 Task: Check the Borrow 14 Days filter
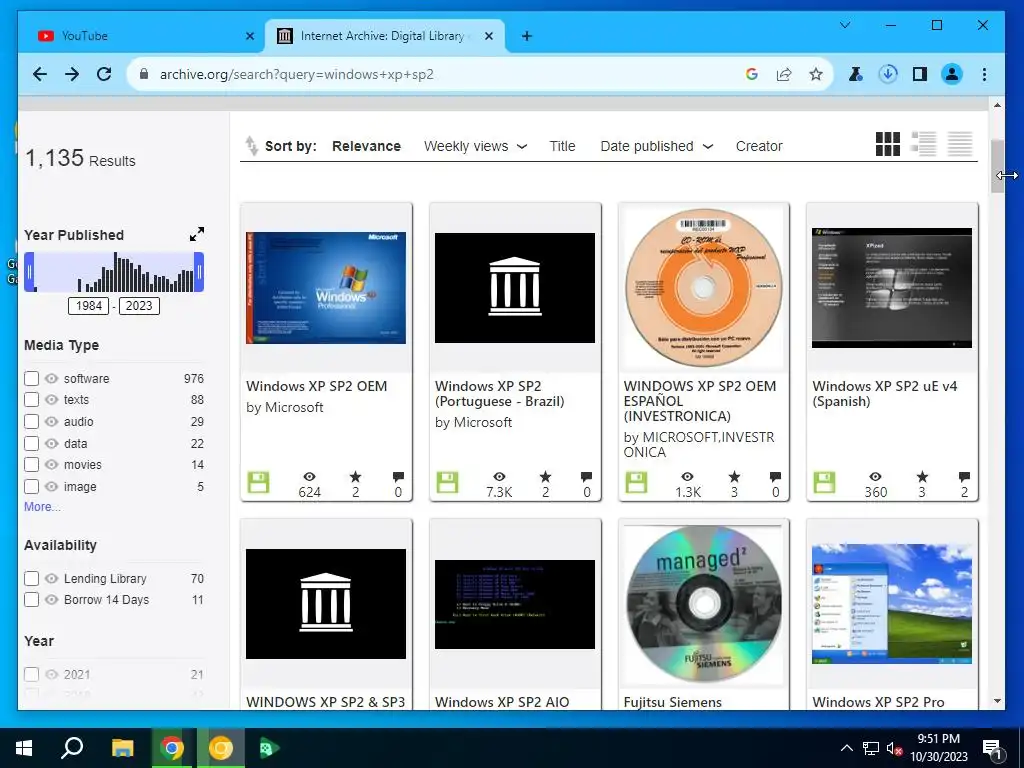[x=31, y=600]
